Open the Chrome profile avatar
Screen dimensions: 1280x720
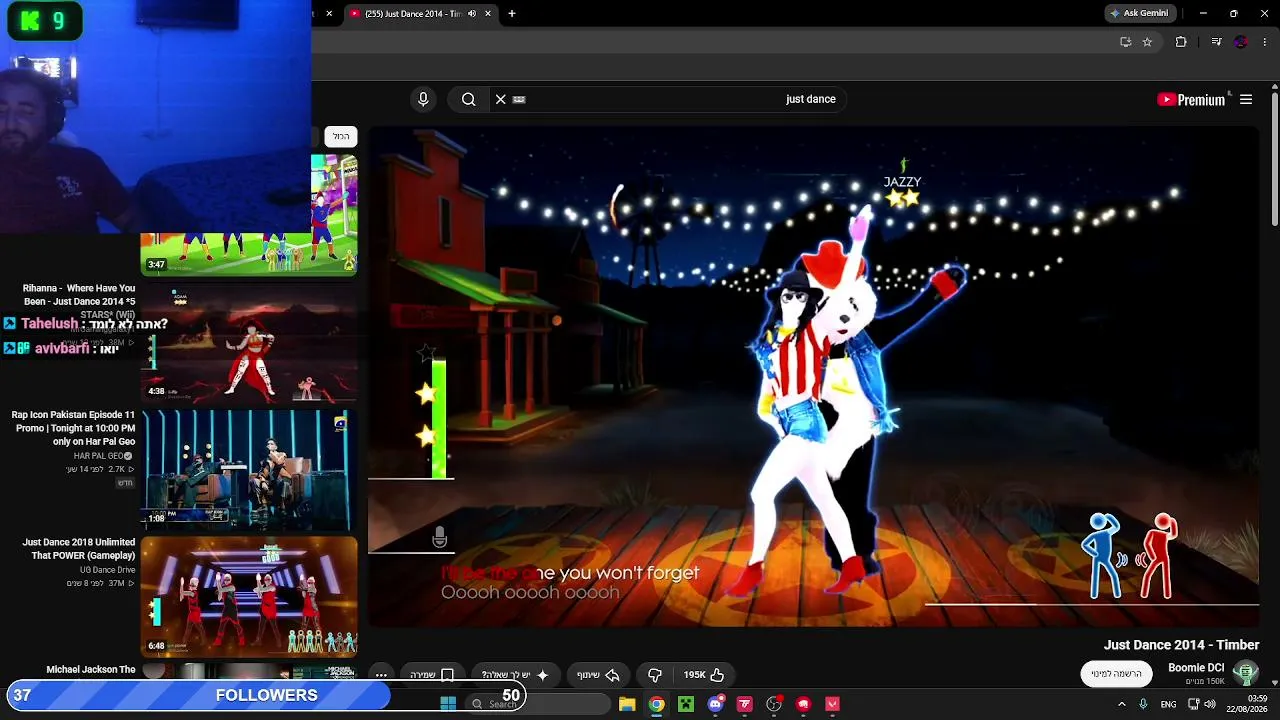click(1241, 42)
